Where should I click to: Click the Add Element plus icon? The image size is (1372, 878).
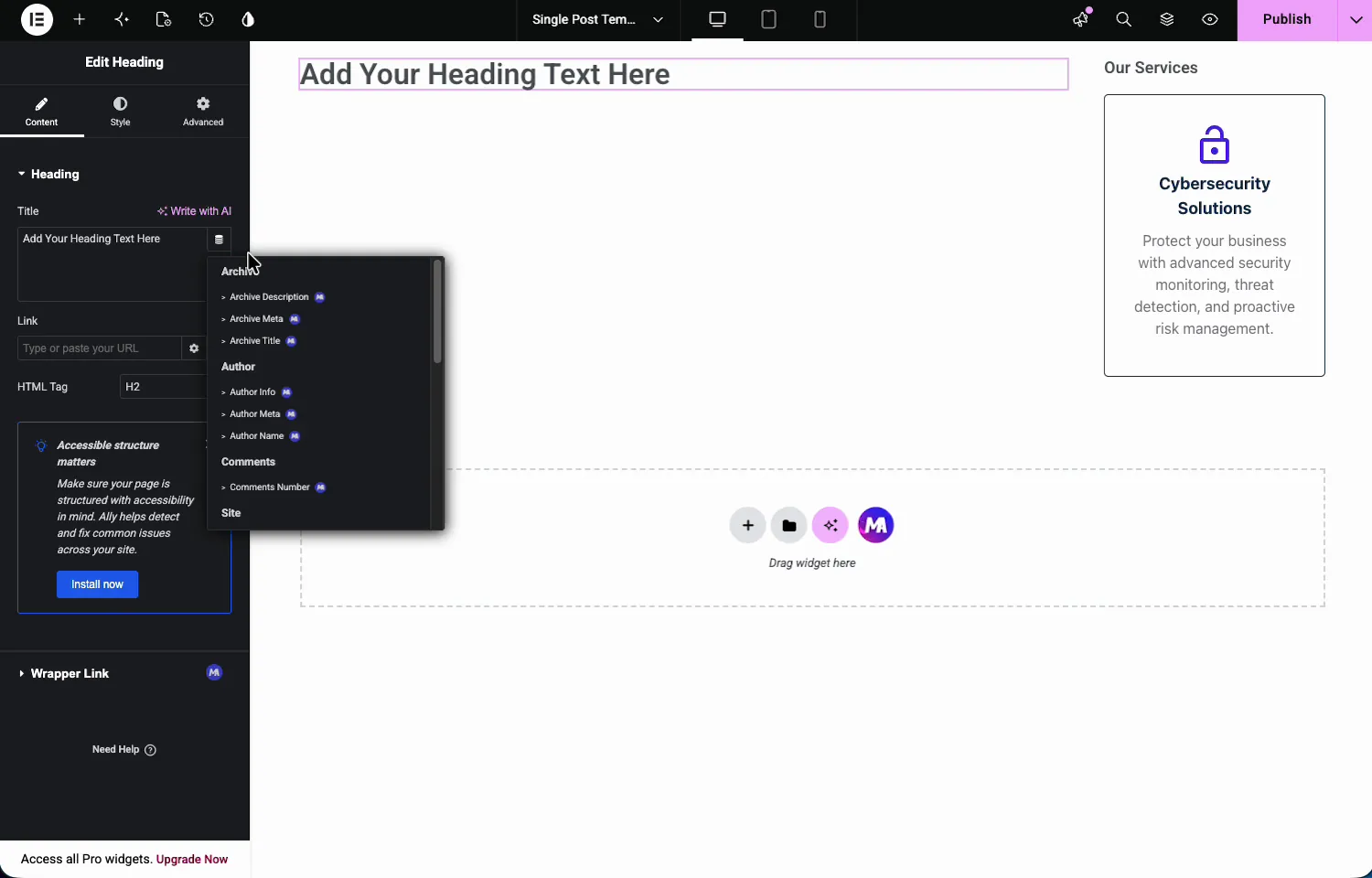pos(80,19)
